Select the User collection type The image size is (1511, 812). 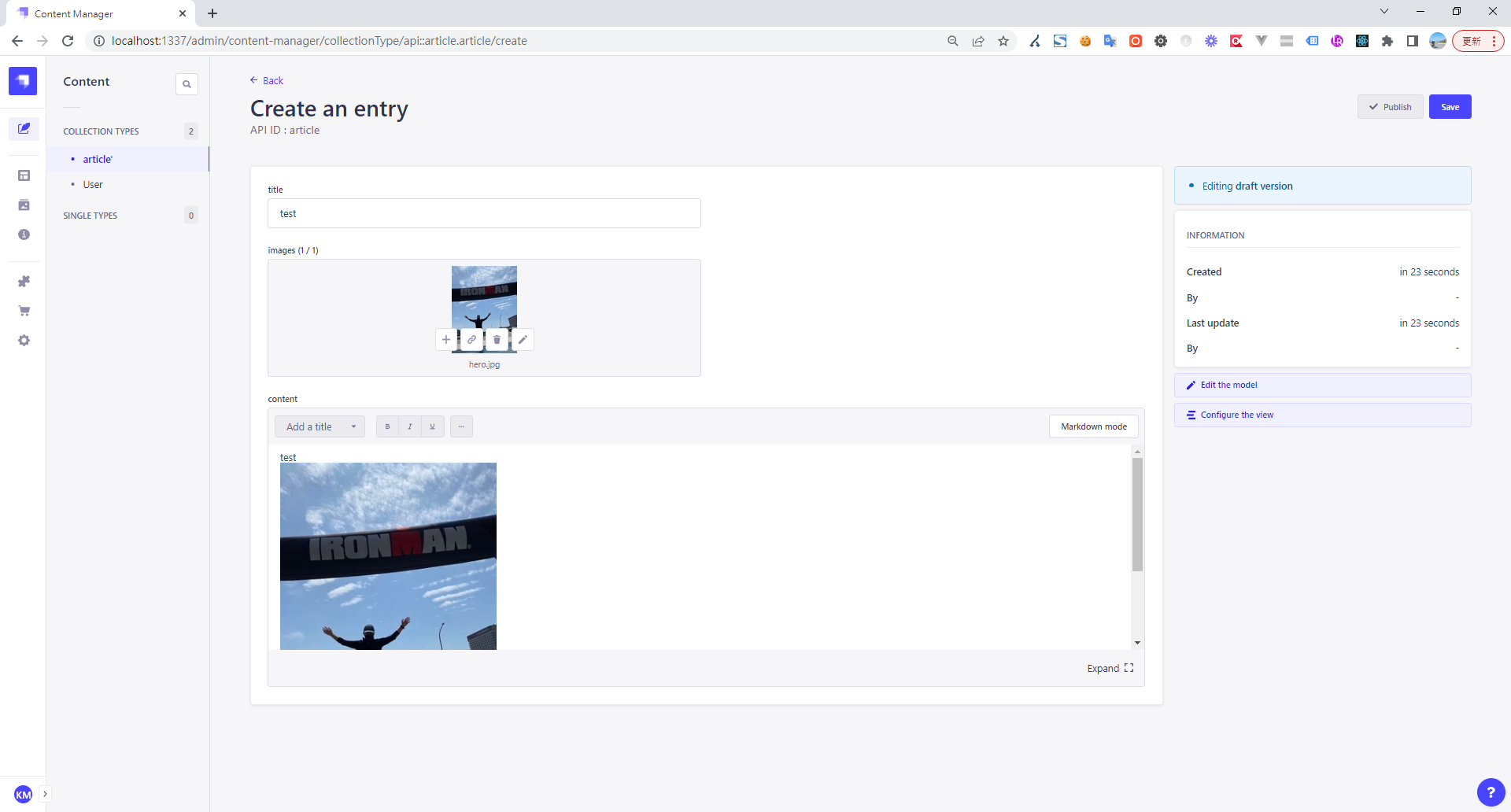tap(93, 185)
